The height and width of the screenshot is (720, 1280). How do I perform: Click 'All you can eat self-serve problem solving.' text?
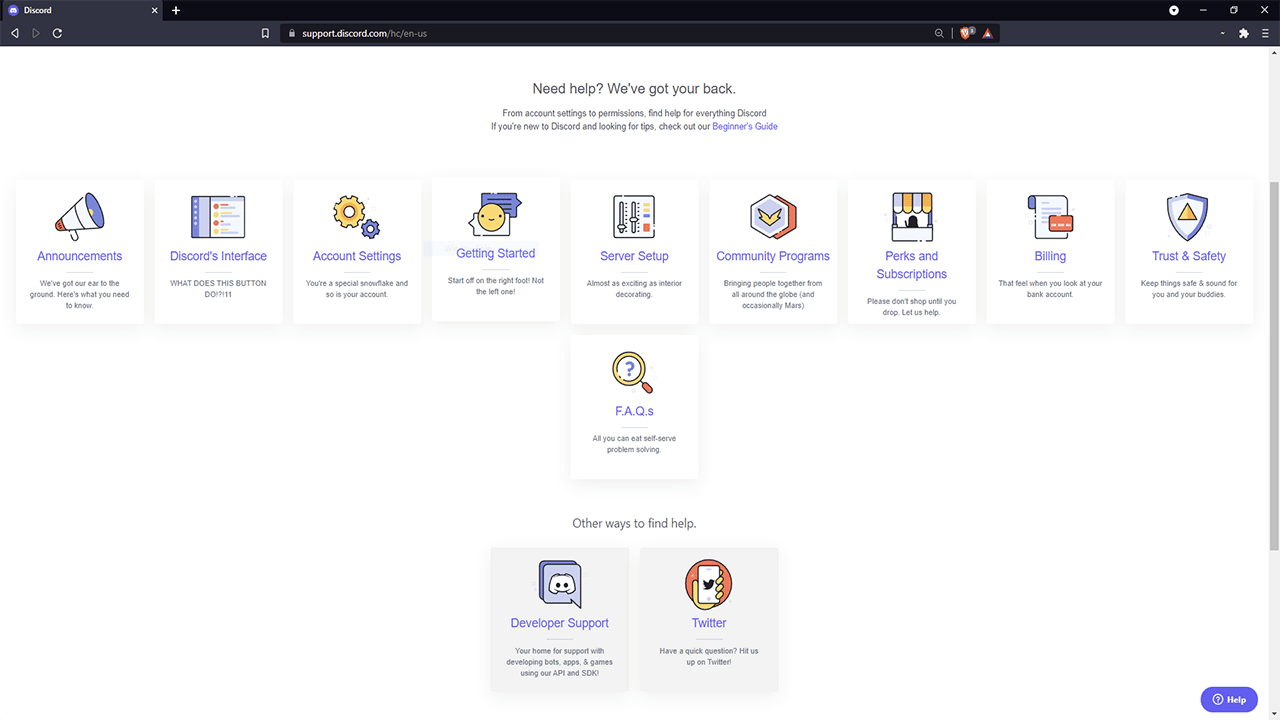(x=634, y=444)
